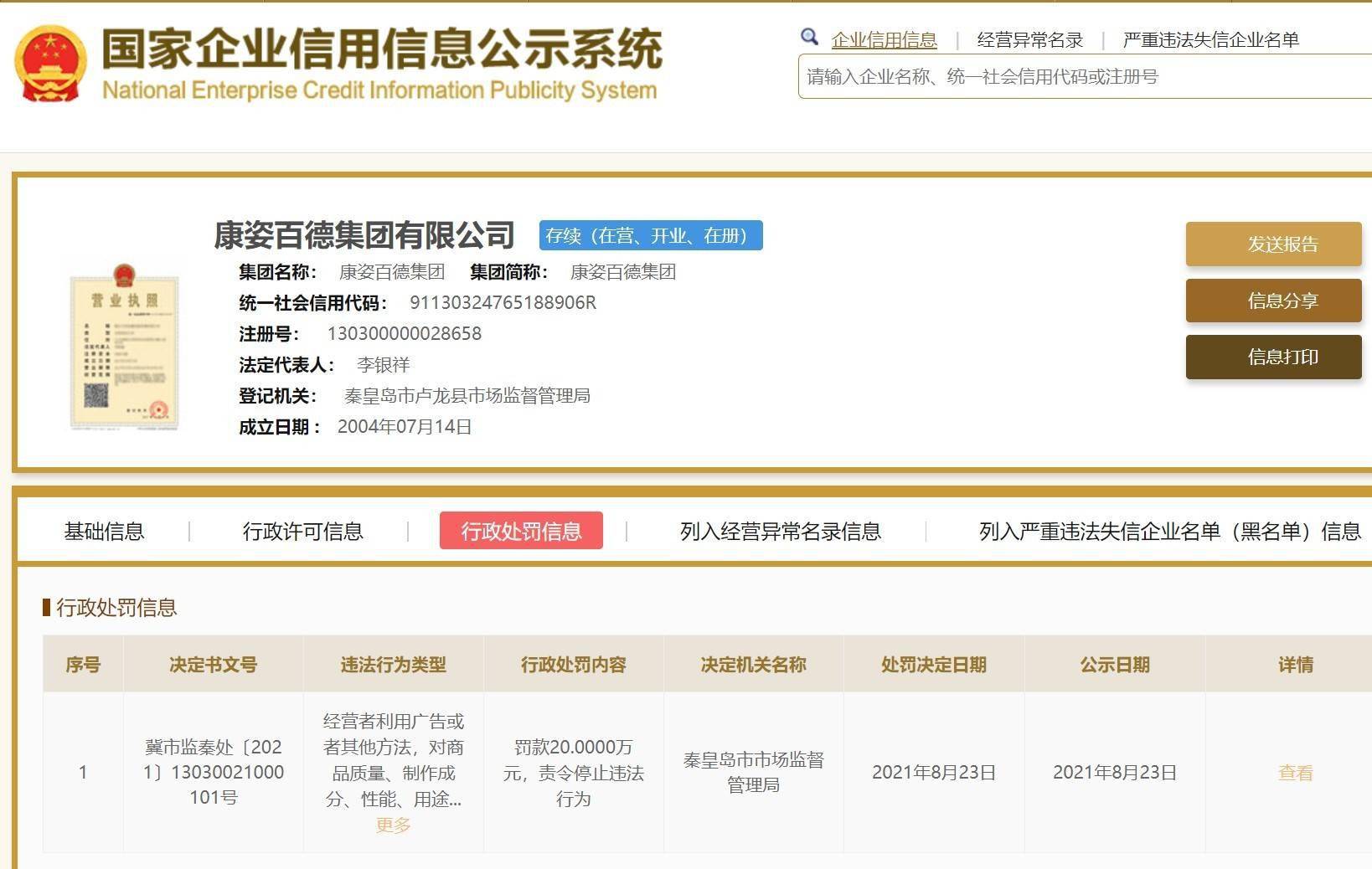Switch to the 基础信息 tab
Viewport: 1372px width, 869px height.
click(103, 531)
